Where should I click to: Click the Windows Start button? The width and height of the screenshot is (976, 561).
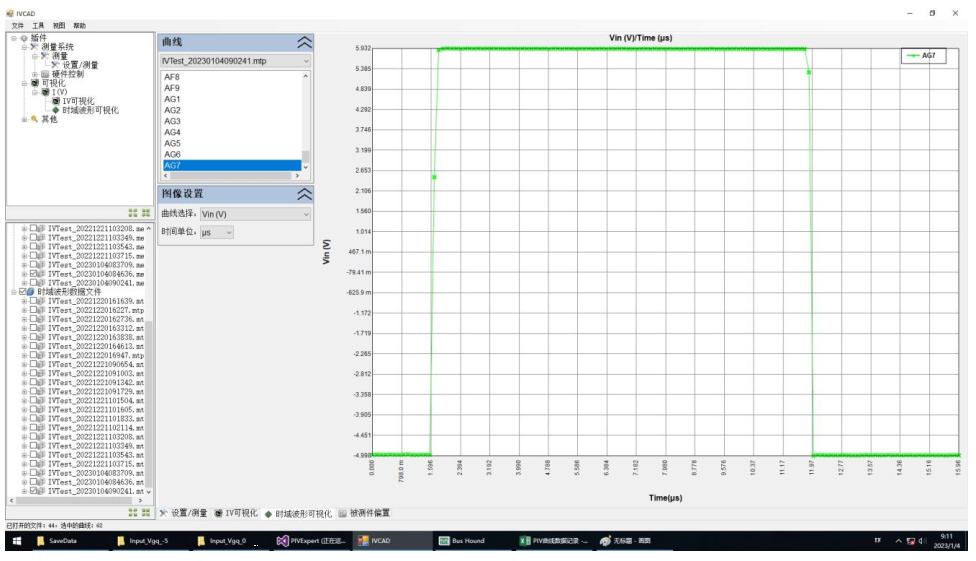click(15, 541)
